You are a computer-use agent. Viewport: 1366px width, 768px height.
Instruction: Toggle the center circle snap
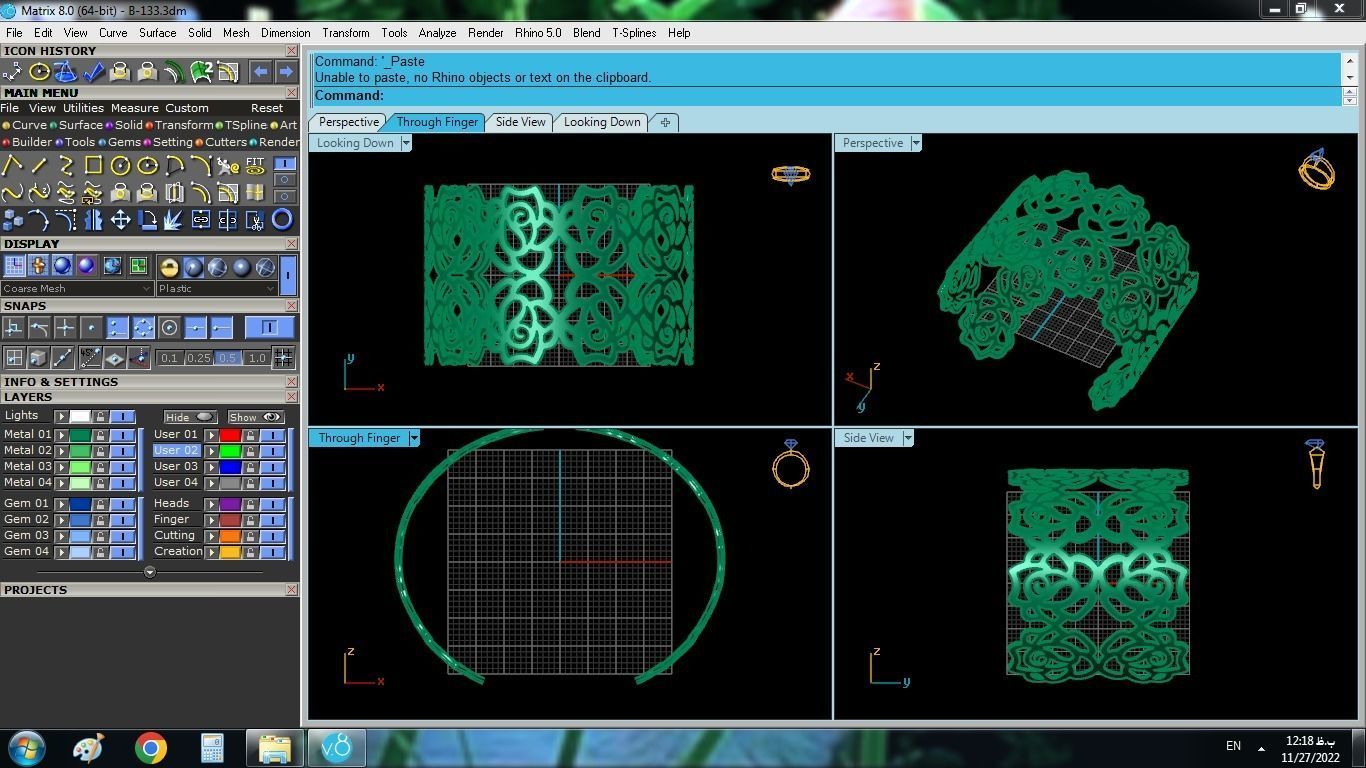point(169,327)
